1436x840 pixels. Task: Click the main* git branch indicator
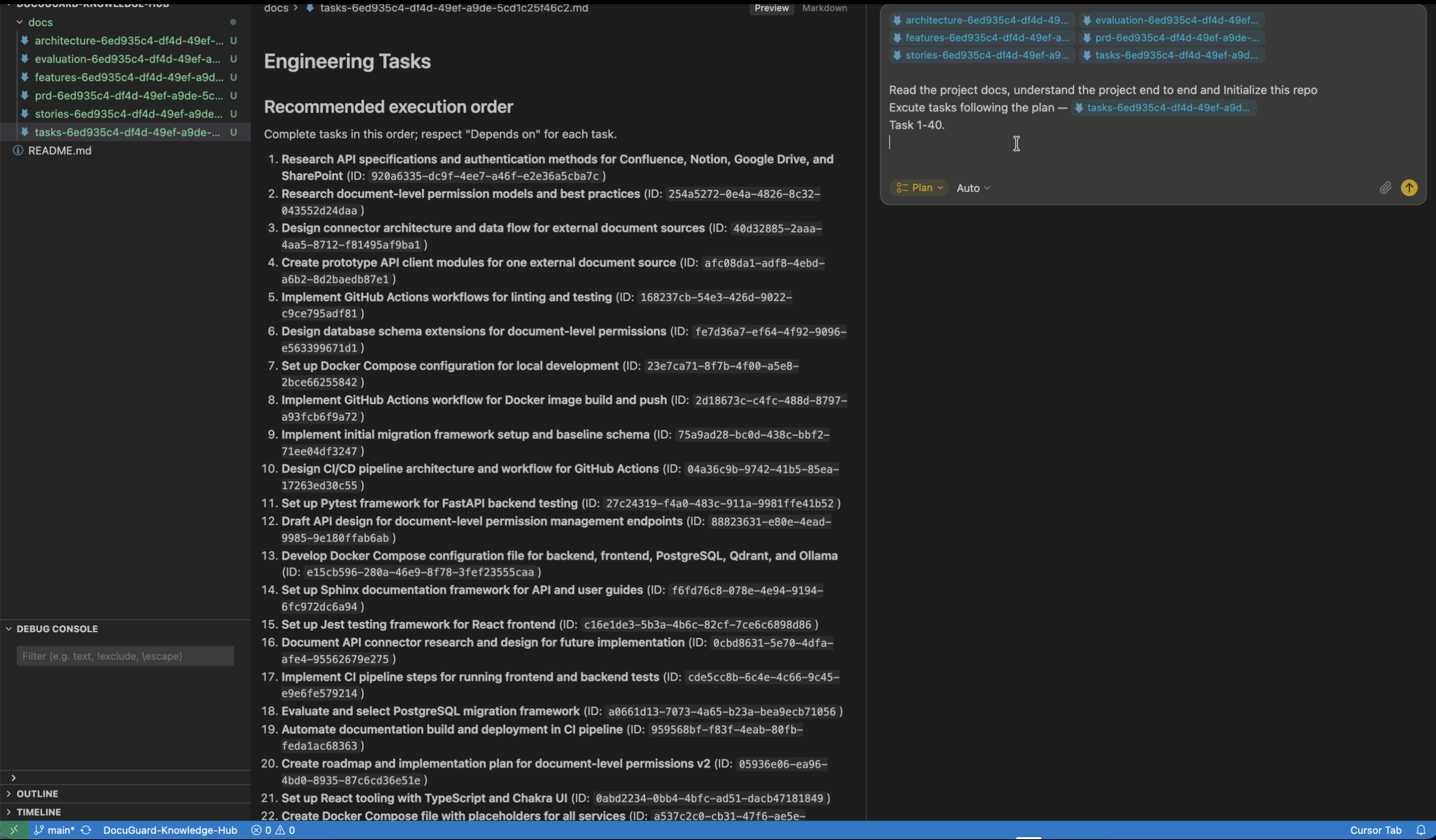pos(54,830)
